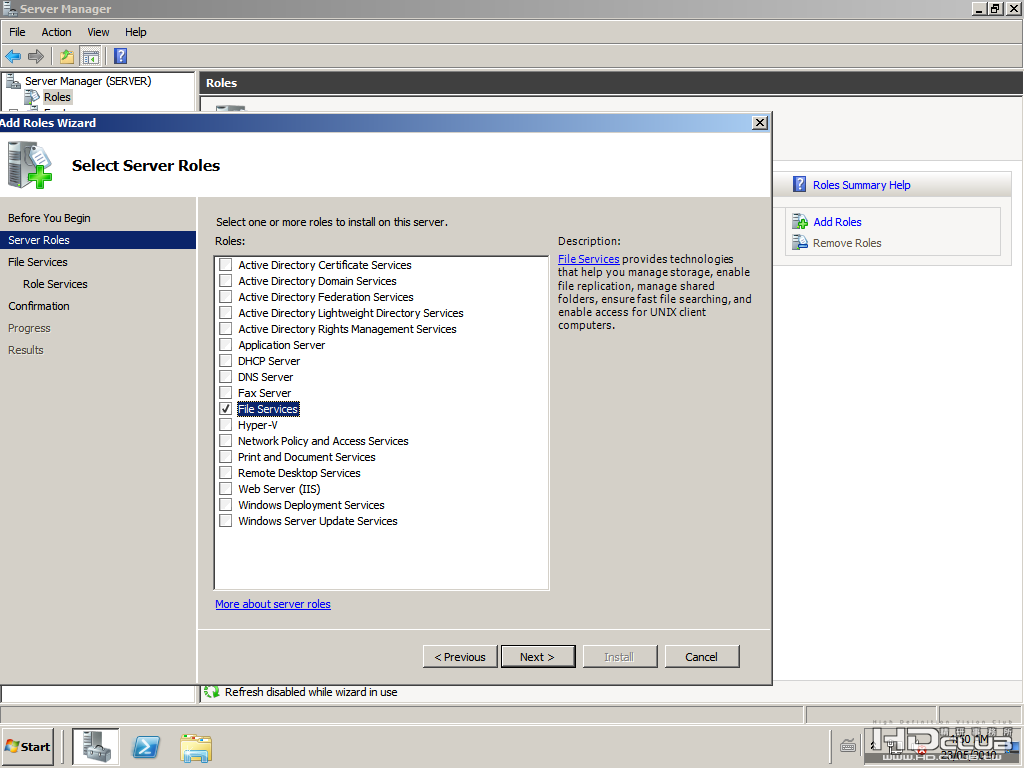1024x768 pixels.
Task: Go to Role Services wizard step
Action: click(x=55, y=284)
